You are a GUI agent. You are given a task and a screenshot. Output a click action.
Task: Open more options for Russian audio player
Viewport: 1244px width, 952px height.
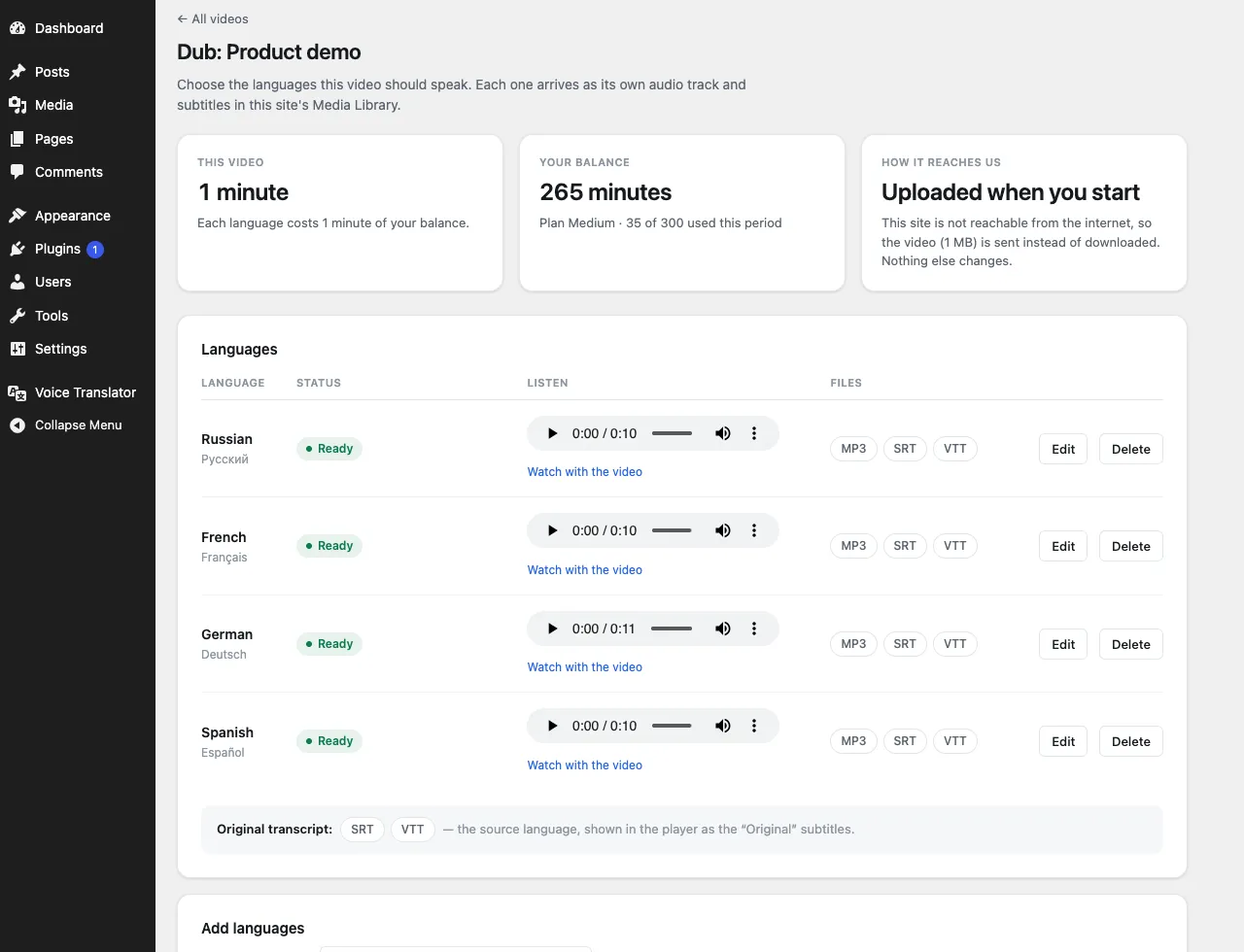click(754, 433)
